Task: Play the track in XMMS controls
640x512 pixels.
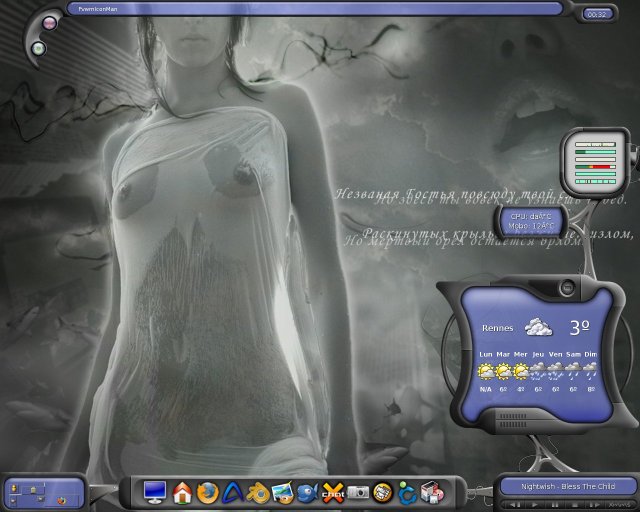Action: pos(535,505)
